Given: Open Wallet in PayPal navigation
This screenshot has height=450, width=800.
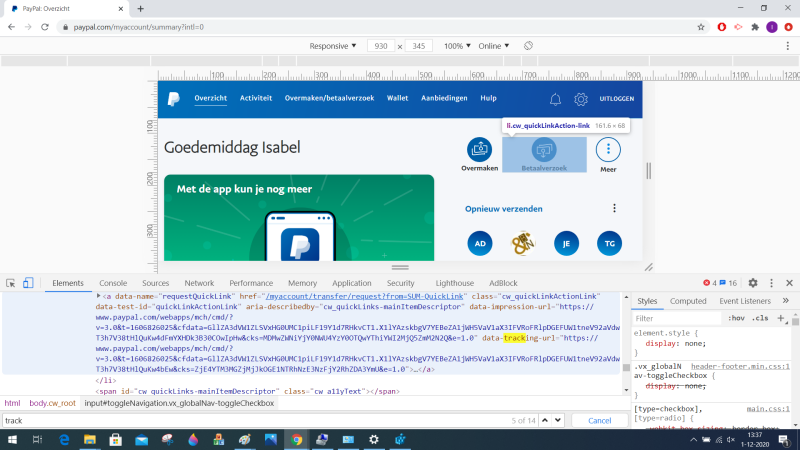Looking at the screenshot, I should coord(397,98).
